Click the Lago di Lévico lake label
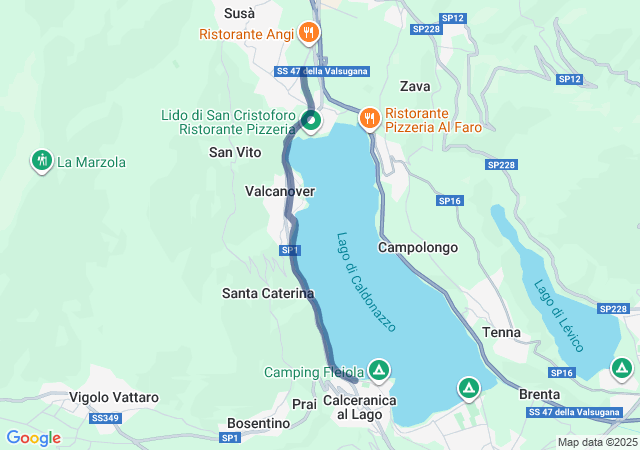 click(x=558, y=316)
